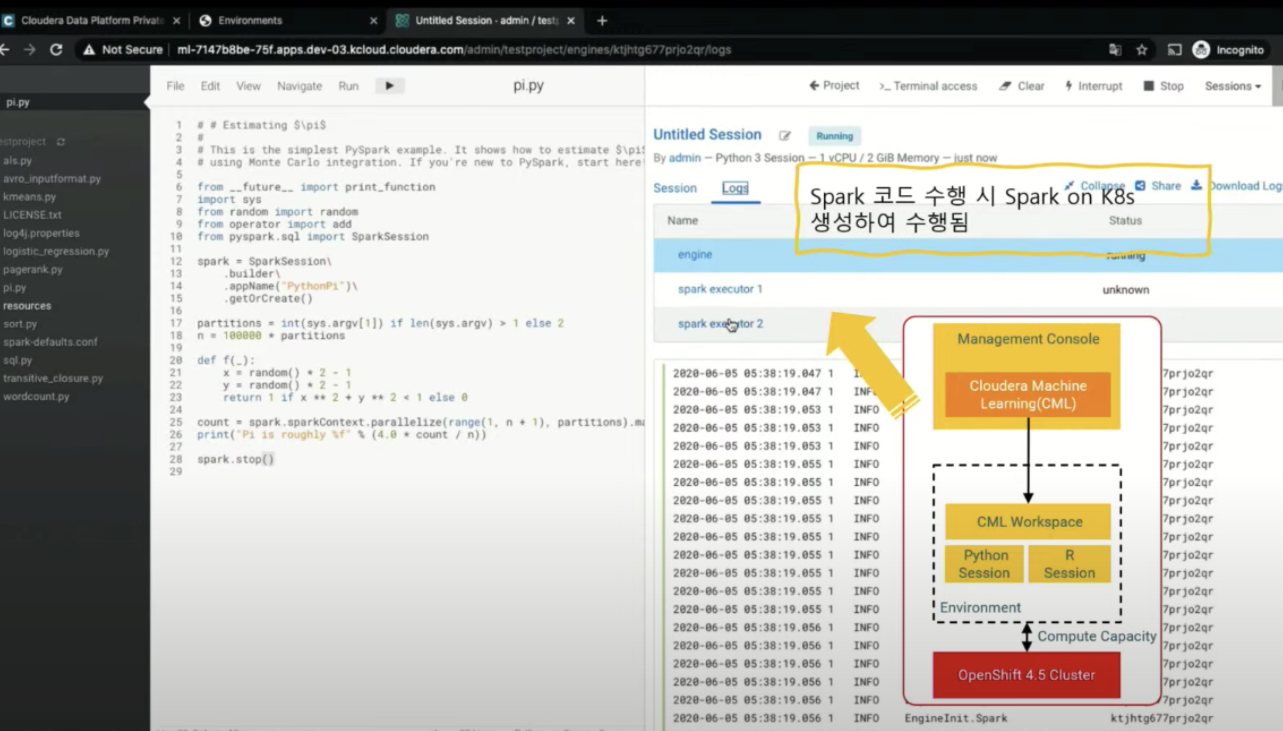Click the Name column header in logs table

point(683,220)
